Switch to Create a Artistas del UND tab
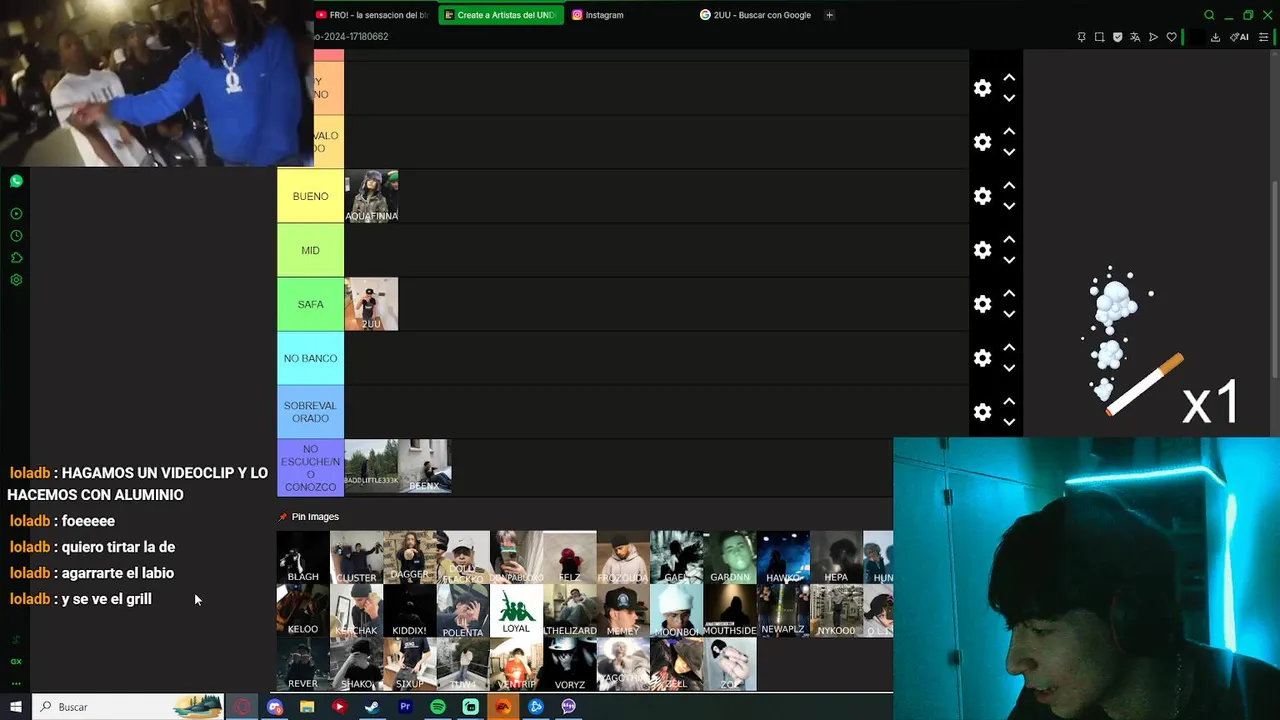 pos(499,15)
